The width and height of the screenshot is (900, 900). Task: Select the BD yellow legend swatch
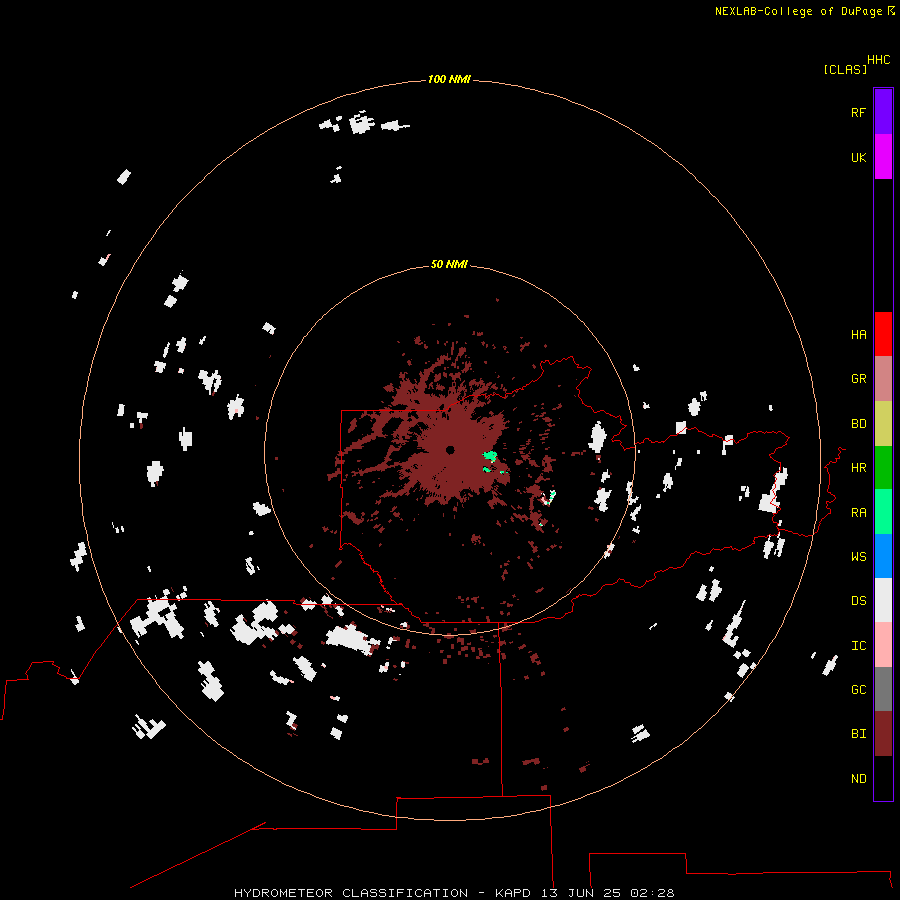pyautogui.click(x=883, y=424)
